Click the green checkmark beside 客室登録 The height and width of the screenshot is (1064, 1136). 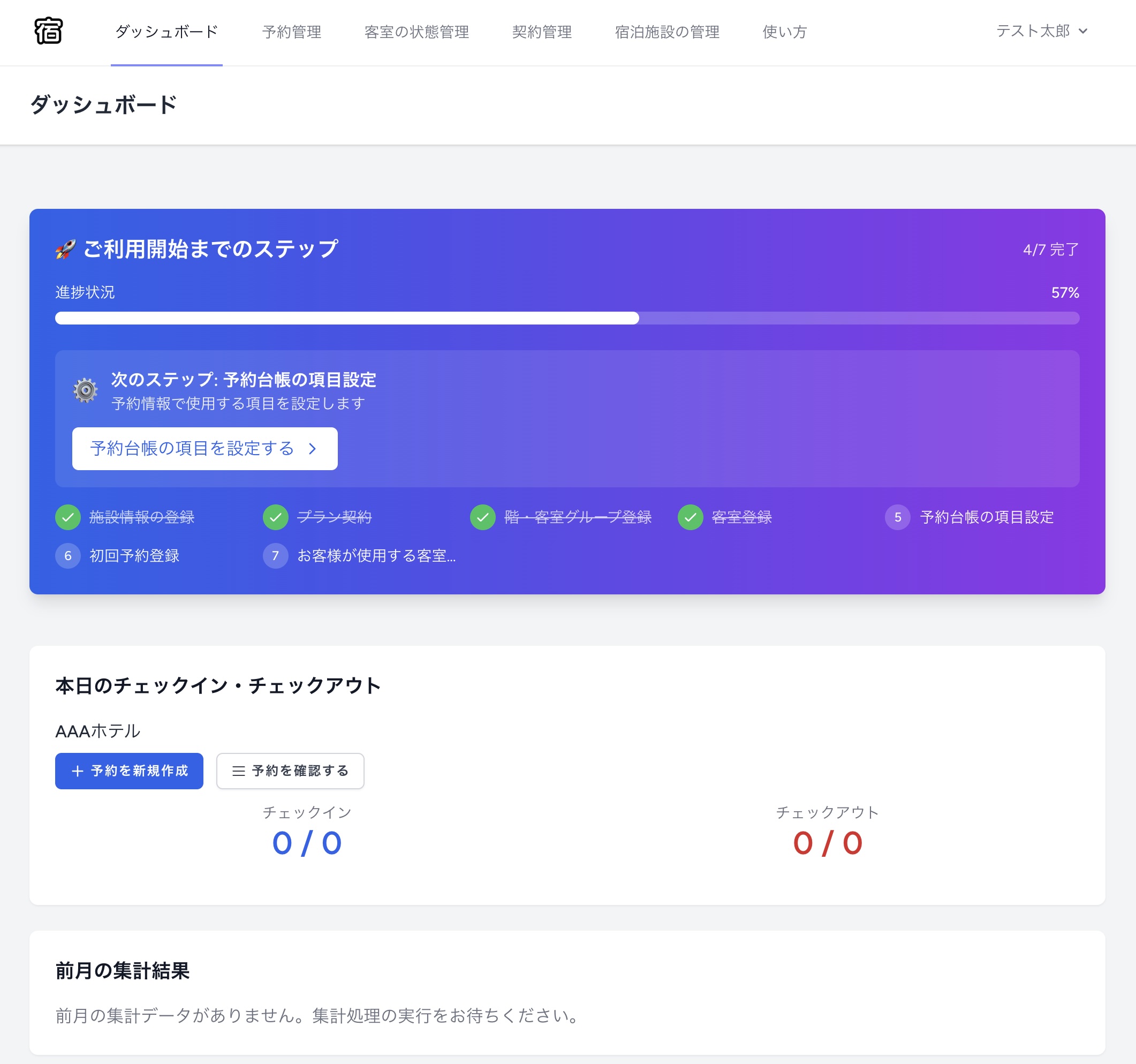click(690, 517)
